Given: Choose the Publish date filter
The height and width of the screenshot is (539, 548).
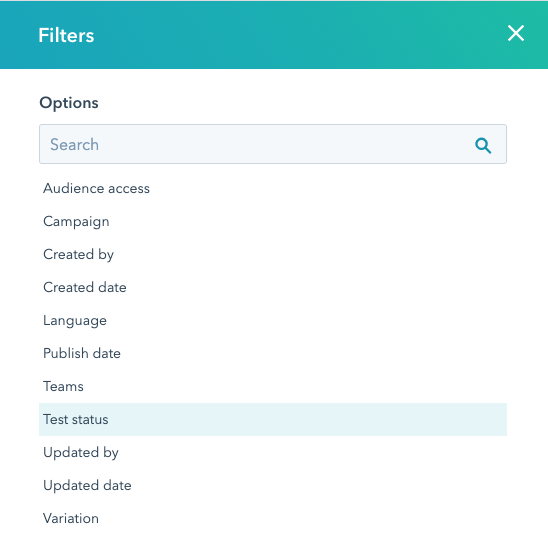Looking at the screenshot, I should pos(273,353).
